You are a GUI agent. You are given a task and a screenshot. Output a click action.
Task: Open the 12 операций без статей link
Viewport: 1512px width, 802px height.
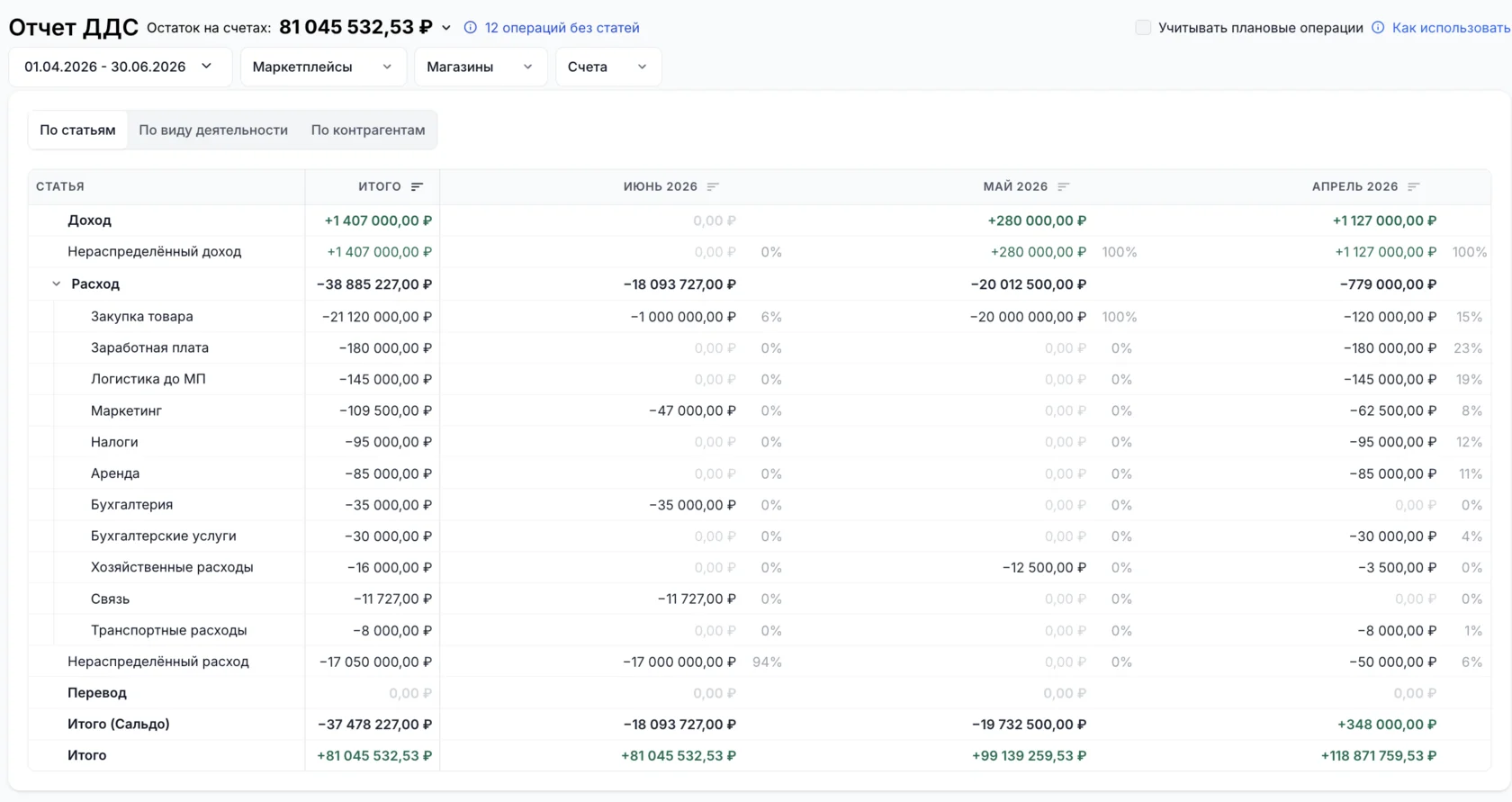[x=562, y=28]
